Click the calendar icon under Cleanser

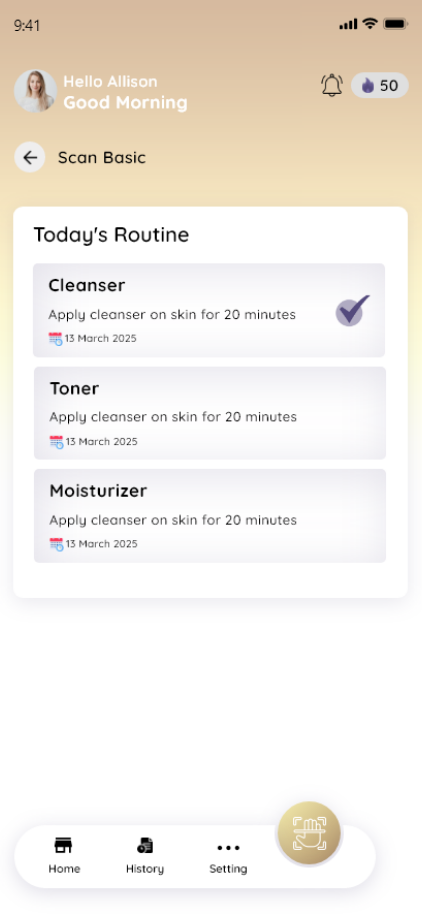pyautogui.click(x=56, y=339)
